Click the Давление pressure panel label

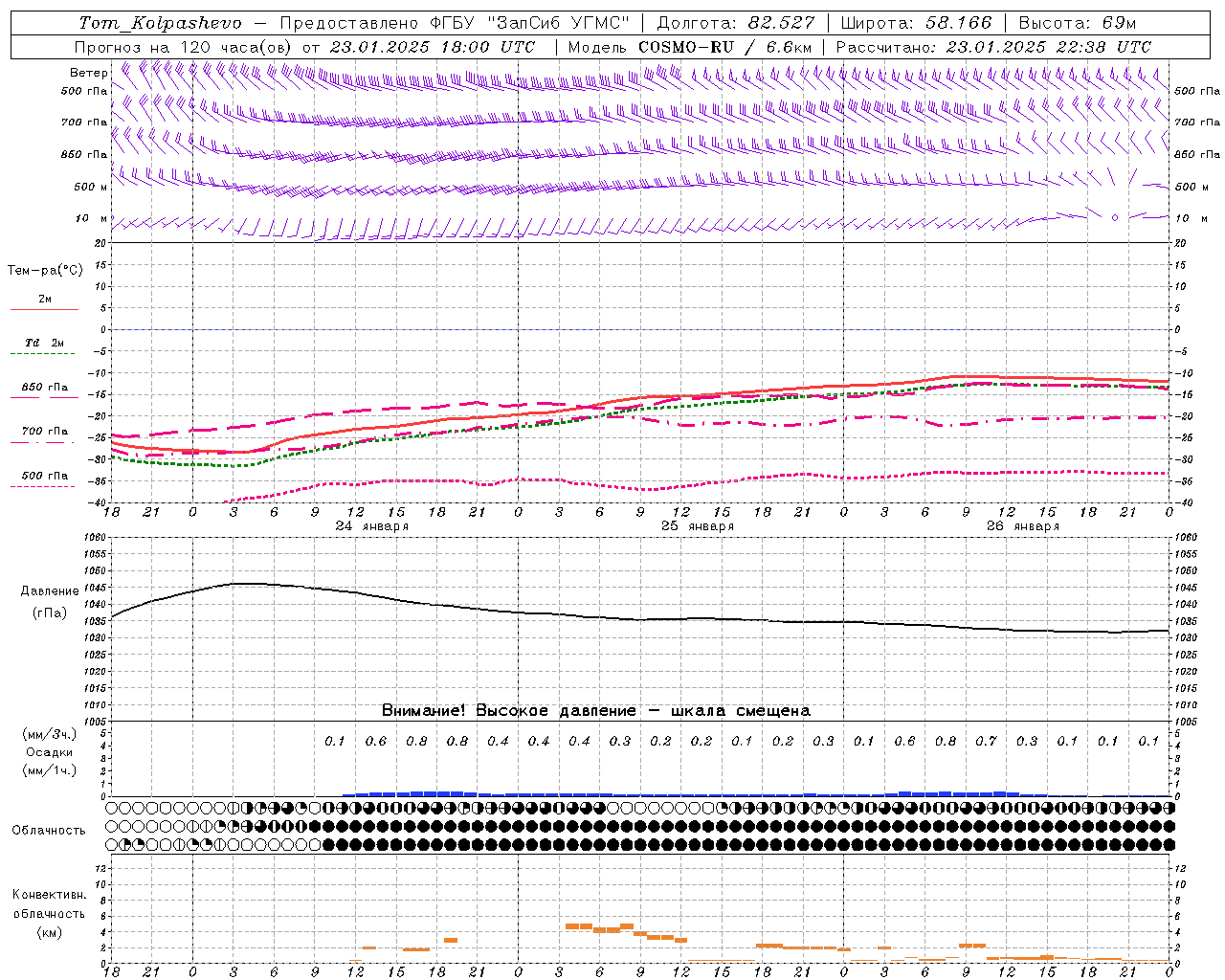point(50,591)
